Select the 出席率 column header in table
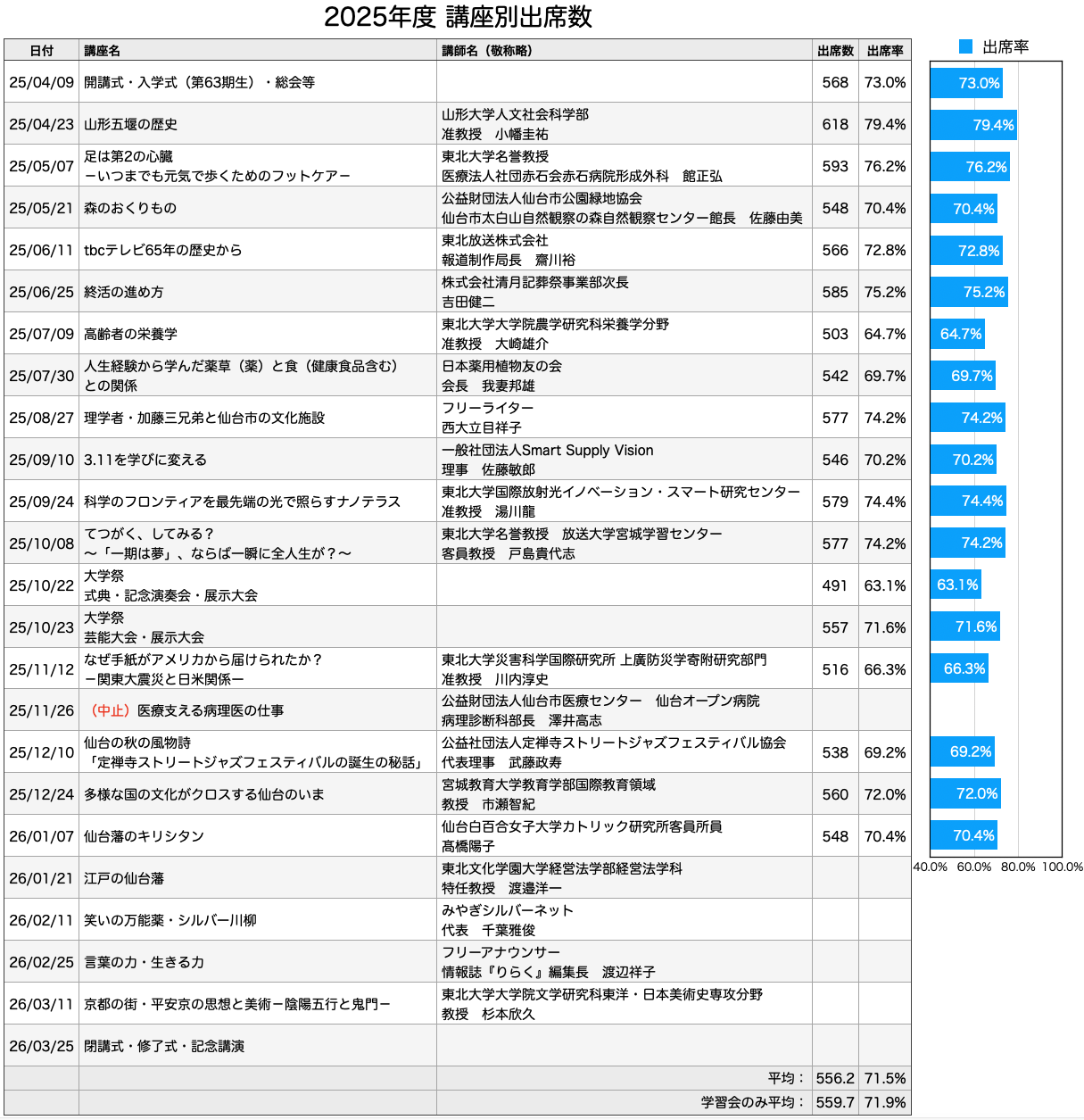Viewport: 1084px width, 1120px height. pyautogui.click(x=885, y=51)
